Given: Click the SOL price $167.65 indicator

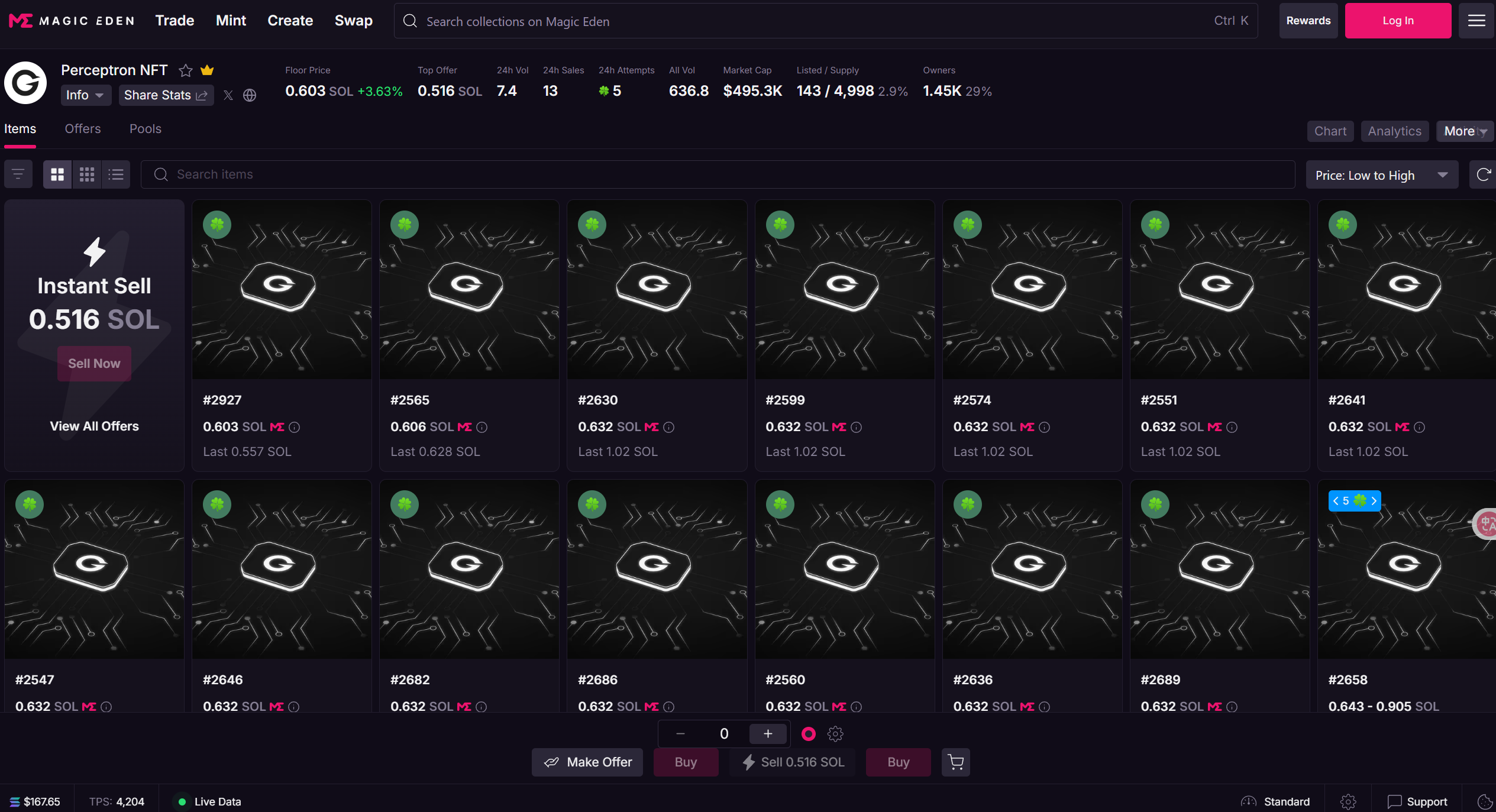Looking at the screenshot, I should tap(35, 801).
